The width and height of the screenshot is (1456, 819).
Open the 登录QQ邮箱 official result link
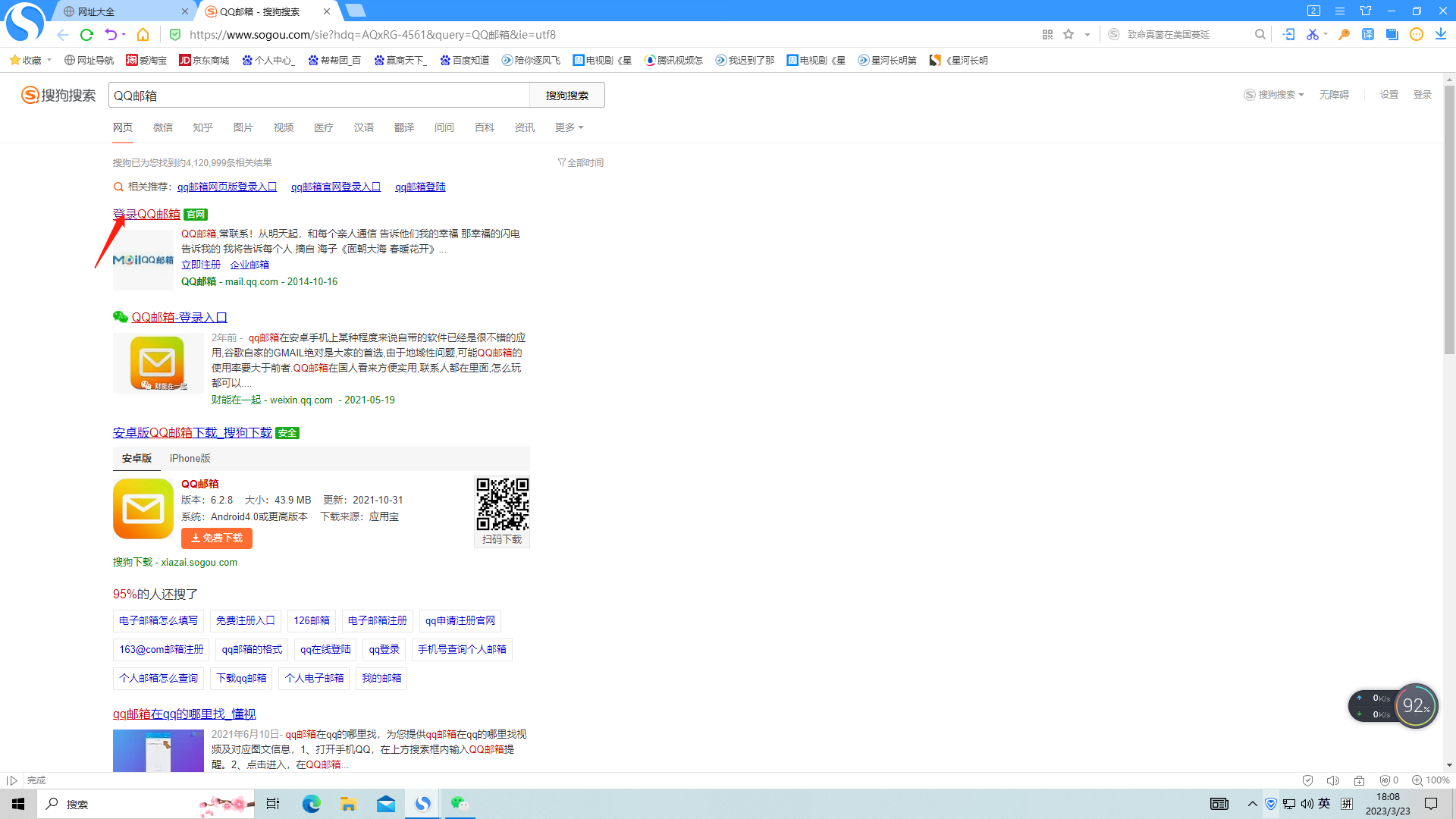[146, 214]
